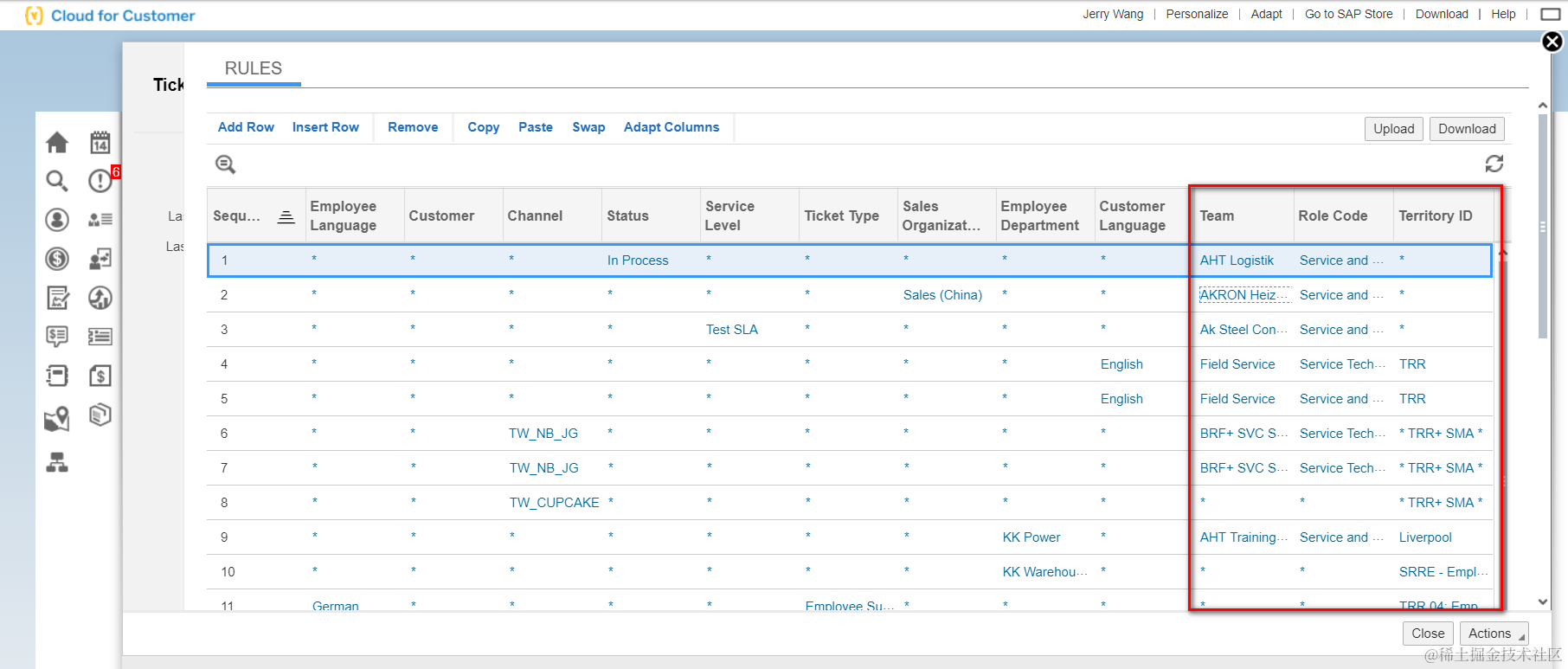Click Download in the top bar
Screen dimensions: 1568x669
pos(1442,14)
